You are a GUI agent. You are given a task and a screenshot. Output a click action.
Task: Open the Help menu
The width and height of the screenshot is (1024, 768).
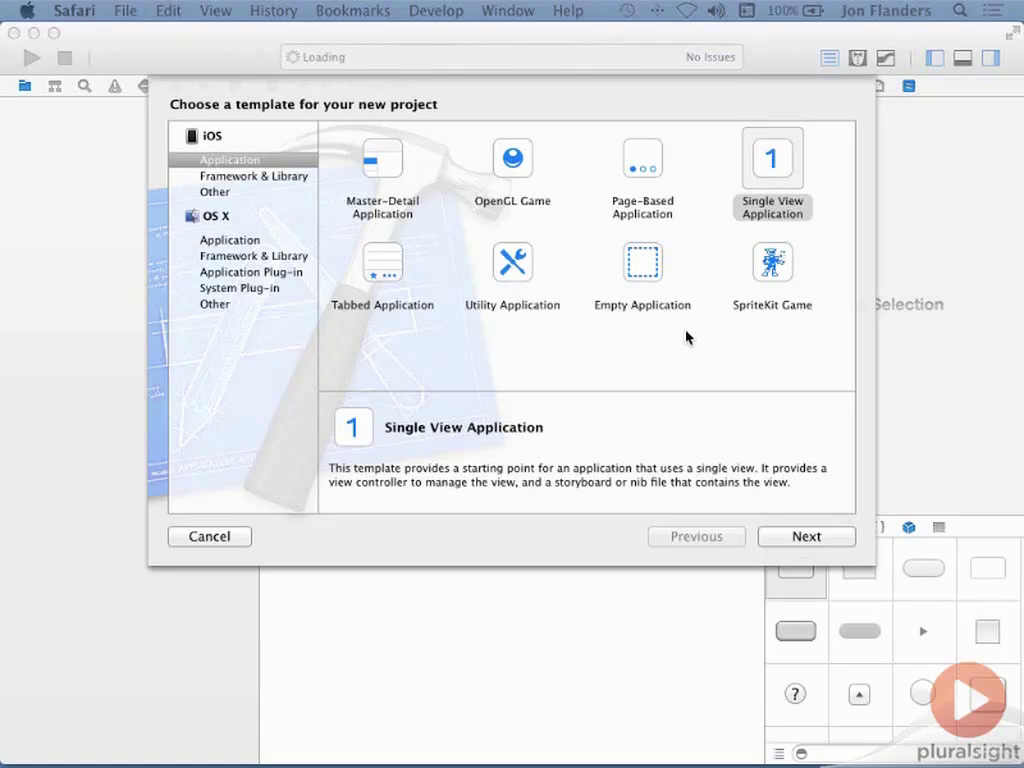click(568, 10)
